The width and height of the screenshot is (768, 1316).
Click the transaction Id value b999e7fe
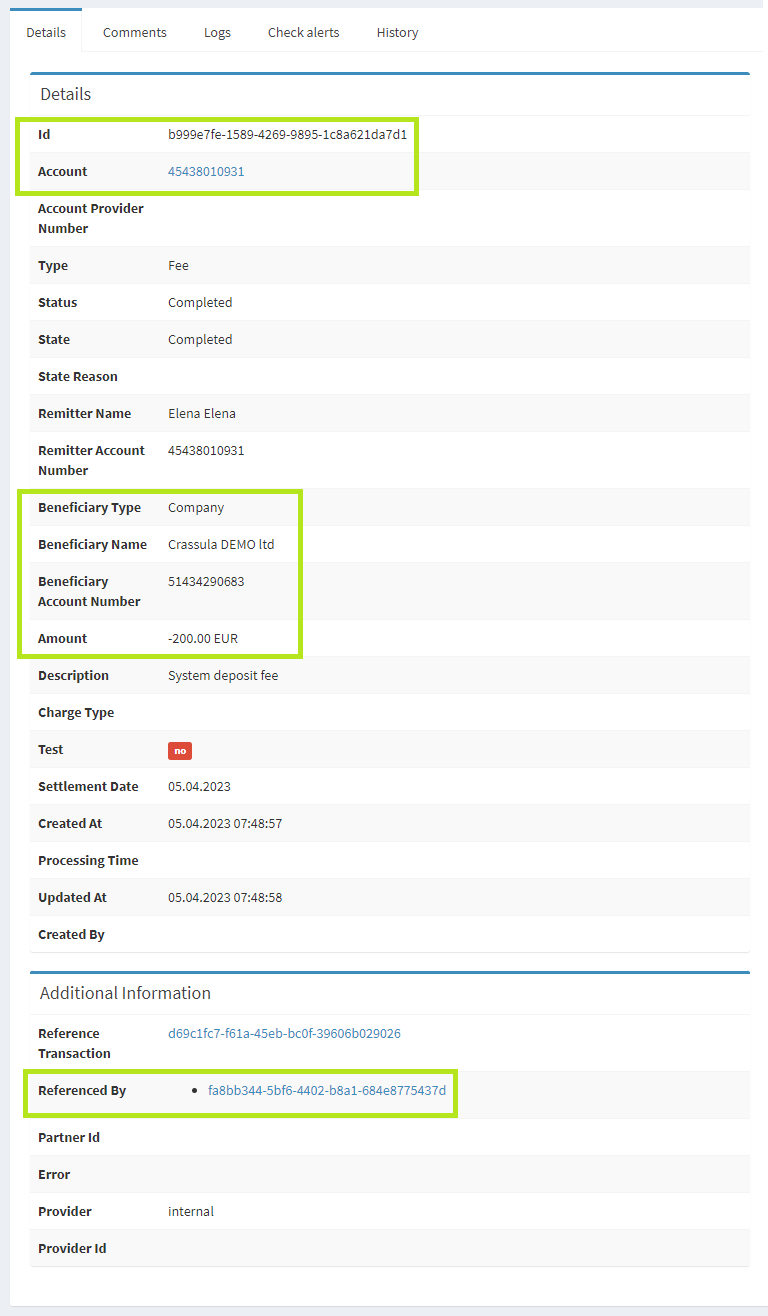(287, 134)
